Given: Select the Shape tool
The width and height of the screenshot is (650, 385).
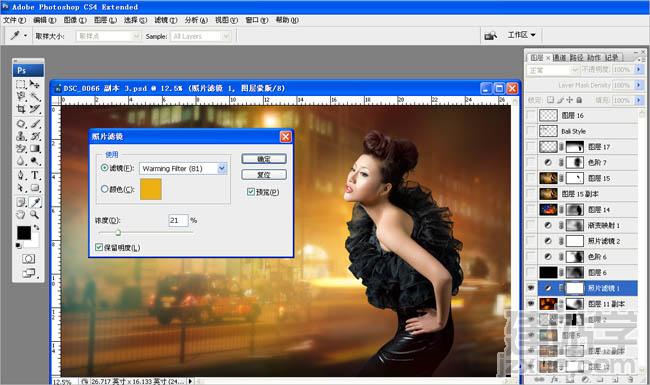Looking at the screenshot, I should pos(35,188).
